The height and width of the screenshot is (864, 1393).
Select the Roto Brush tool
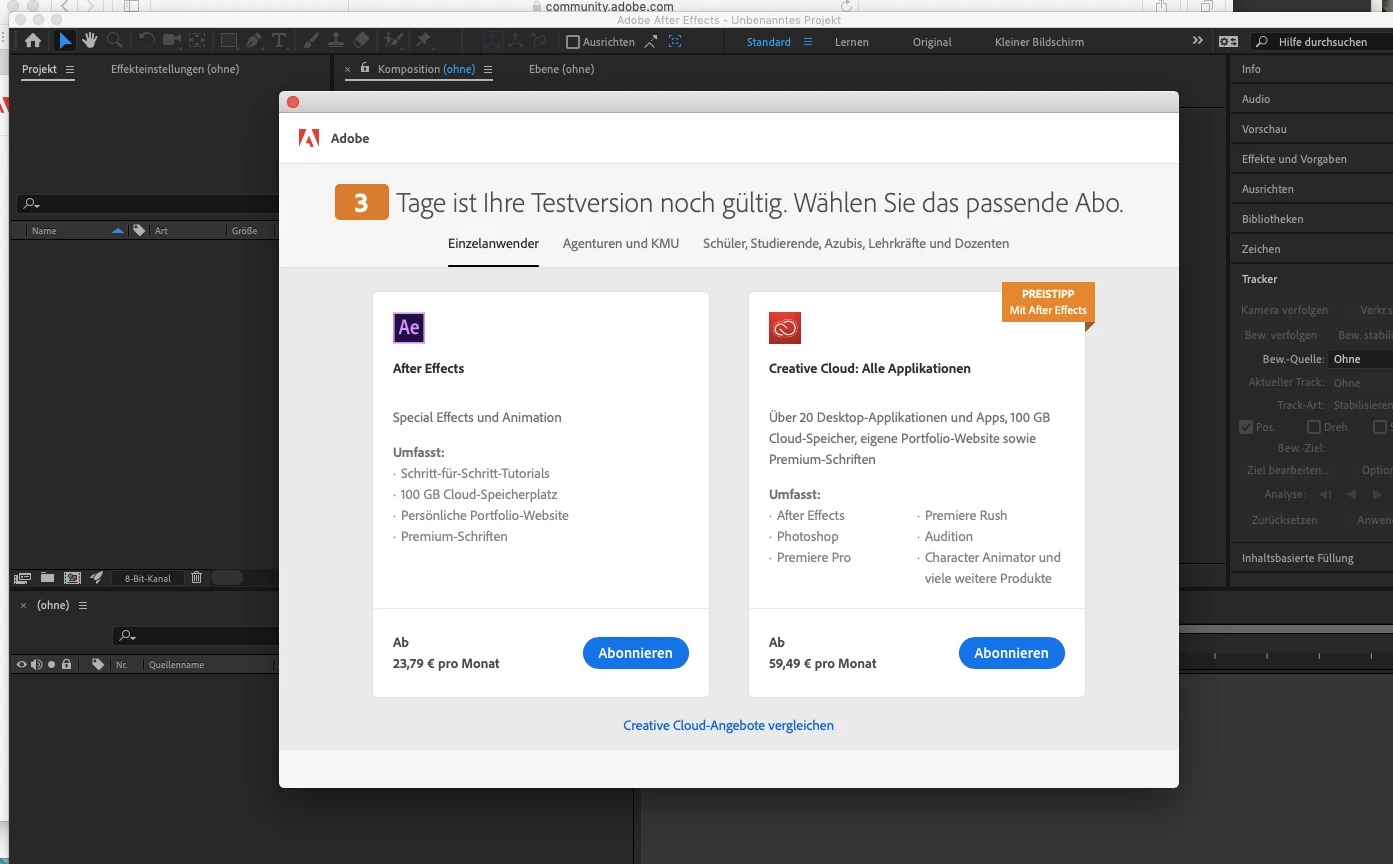coord(394,41)
